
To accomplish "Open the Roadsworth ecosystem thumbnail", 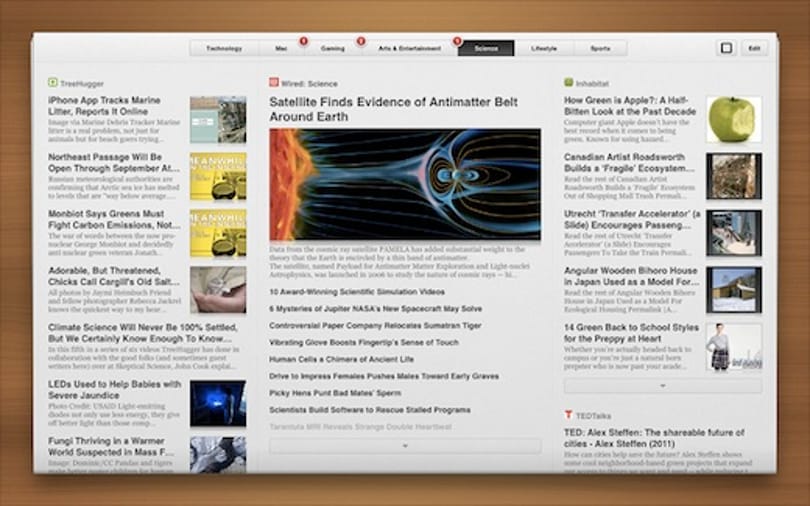I will 734,176.
